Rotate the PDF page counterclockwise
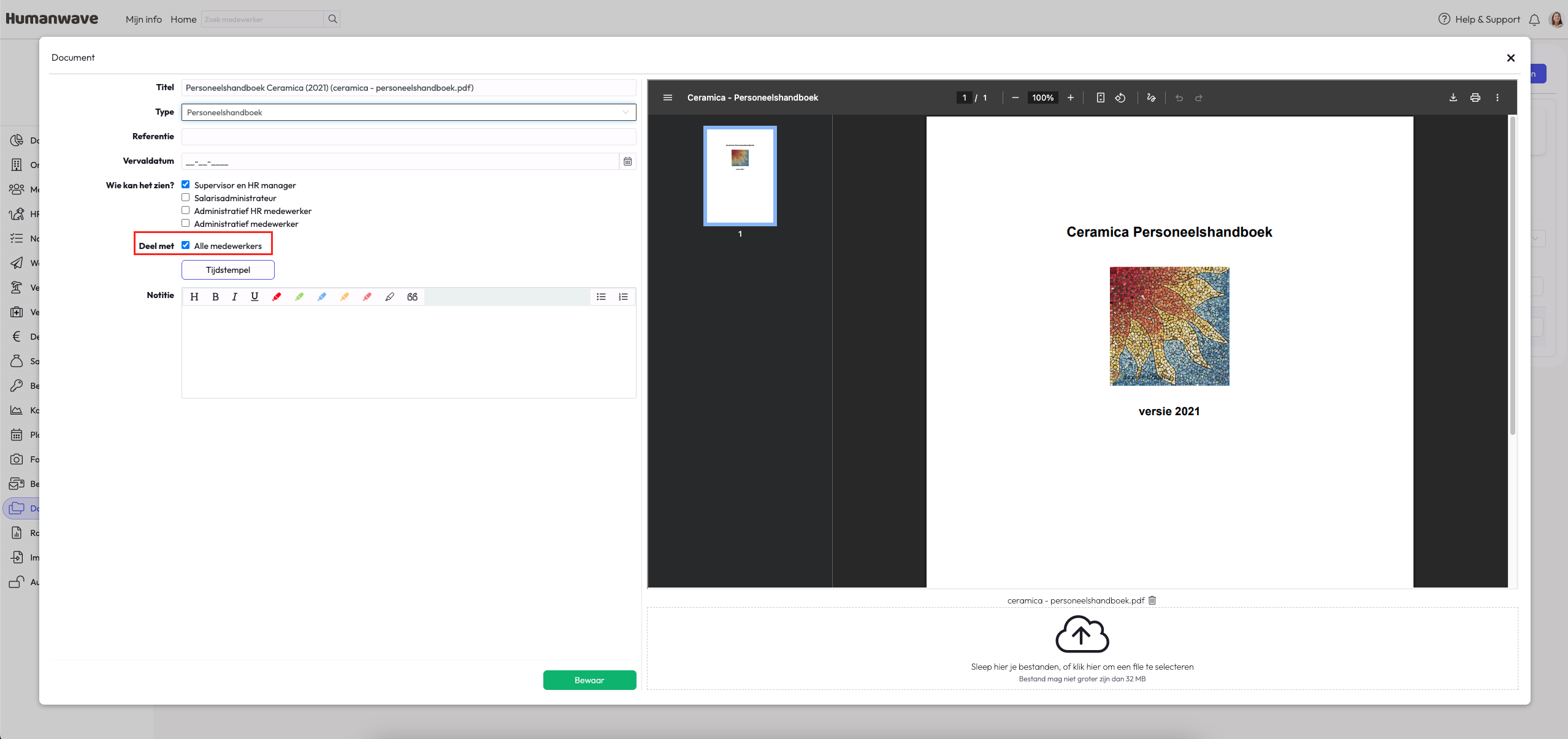 pos(1120,98)
